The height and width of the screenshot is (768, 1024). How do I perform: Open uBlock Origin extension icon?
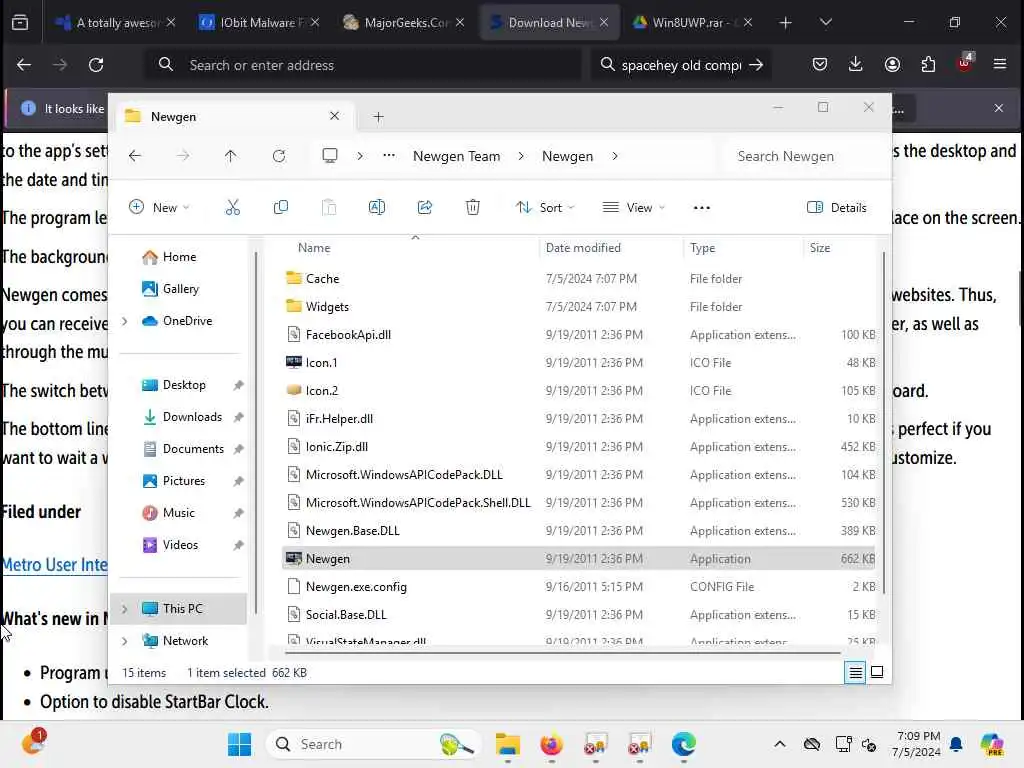(x=965, y=63)
